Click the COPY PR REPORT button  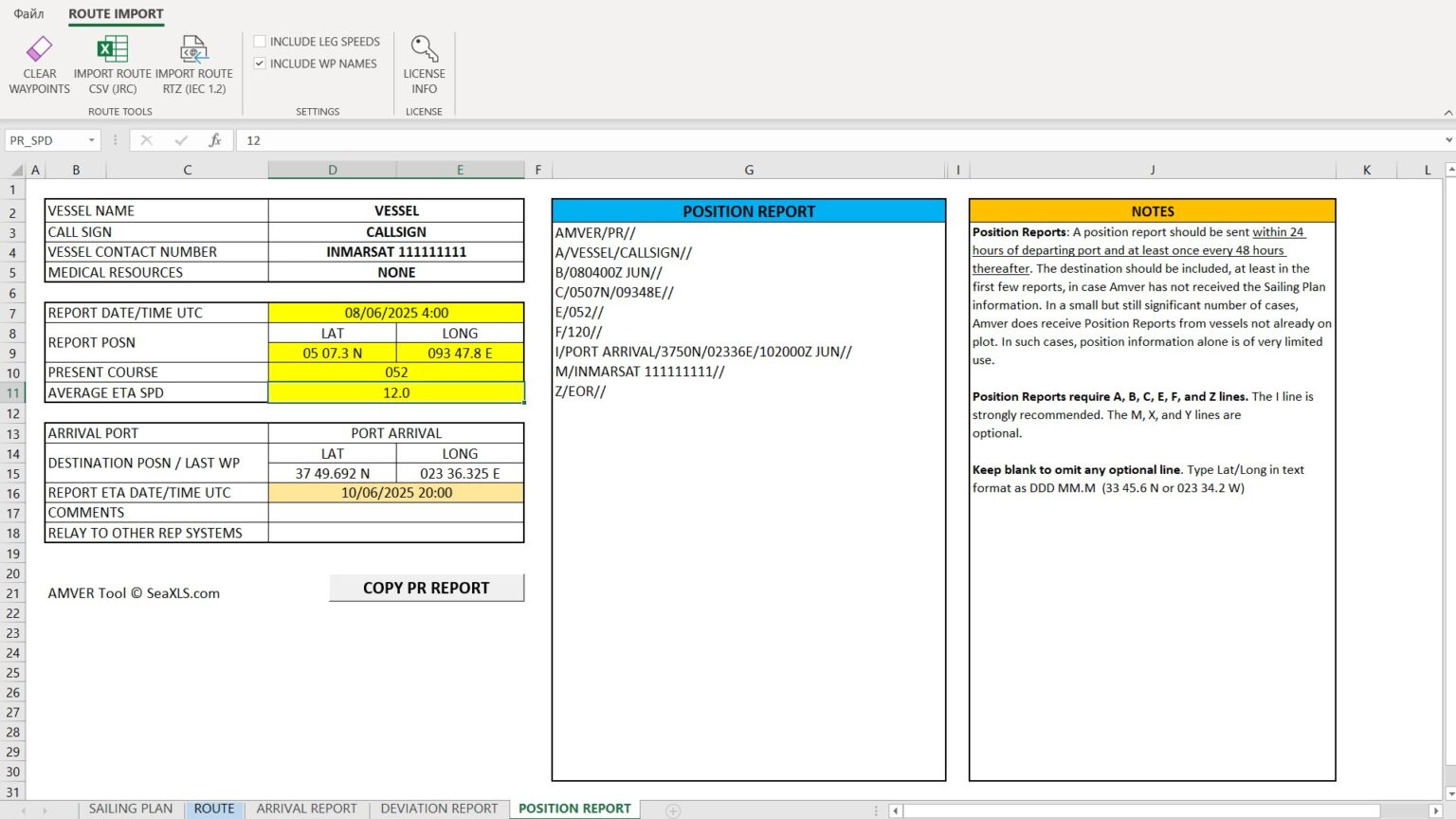click(x=427, y=587)
